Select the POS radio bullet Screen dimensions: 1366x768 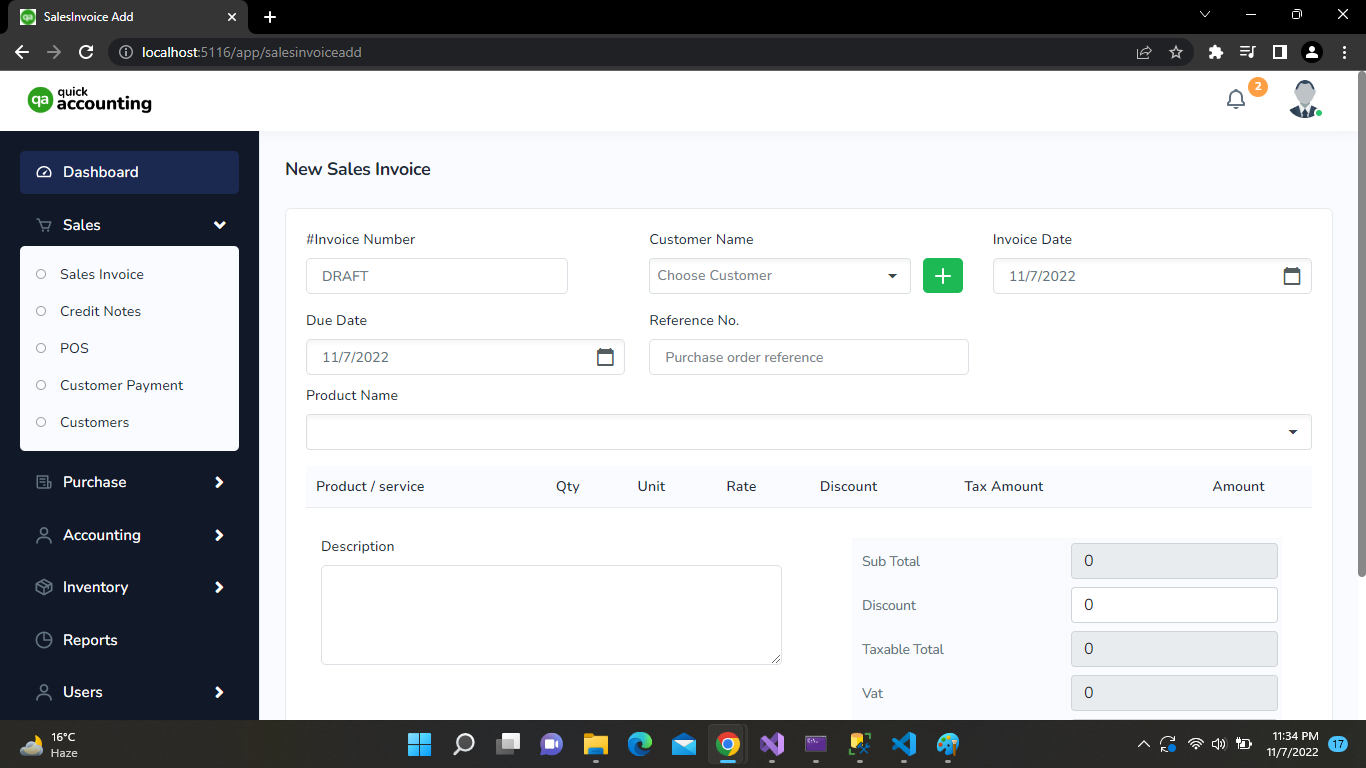[x=41, y=348]
